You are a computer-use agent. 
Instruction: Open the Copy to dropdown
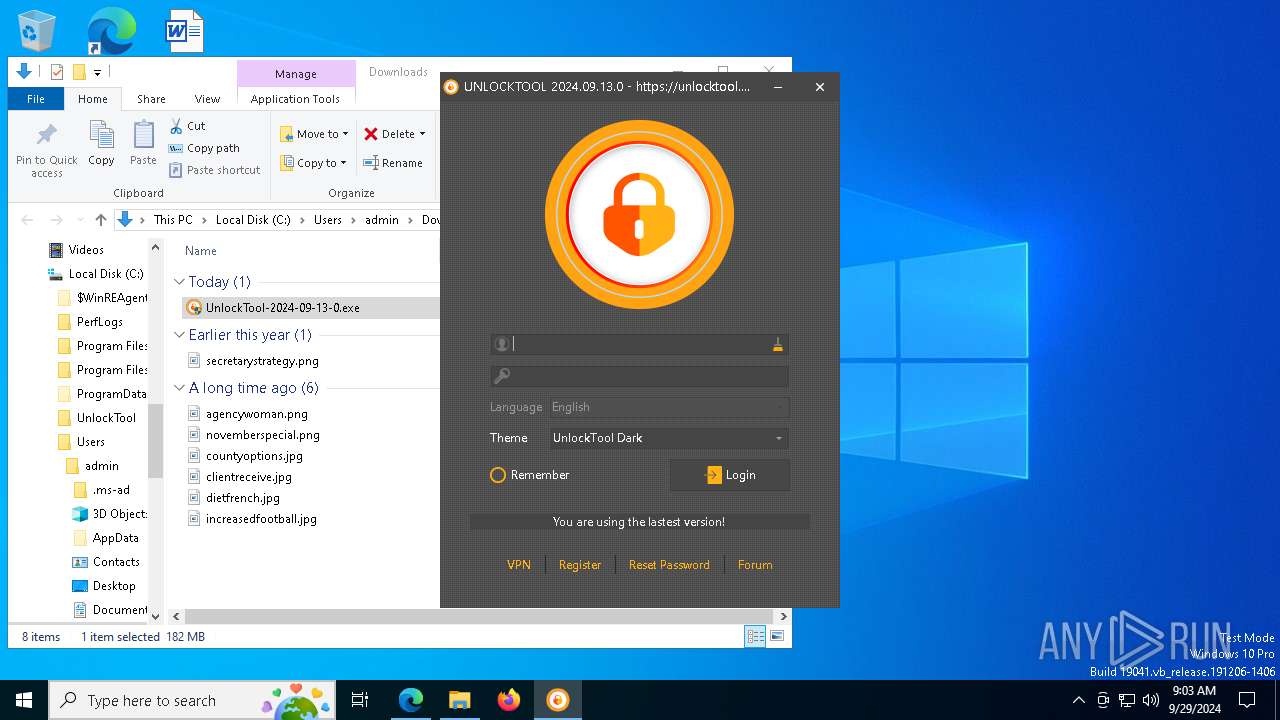click(314, 163)
